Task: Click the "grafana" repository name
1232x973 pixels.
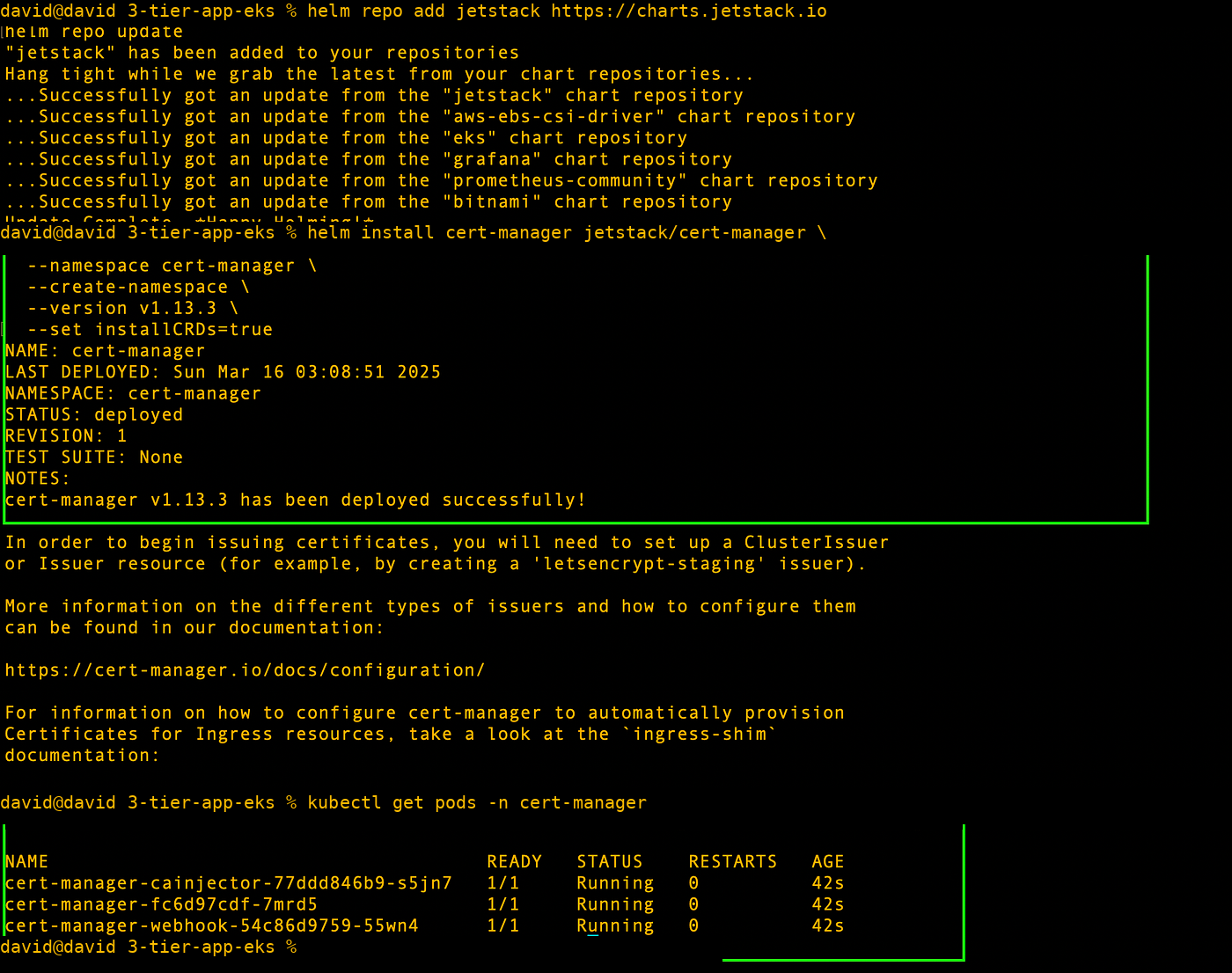Action: pos(492,159)
